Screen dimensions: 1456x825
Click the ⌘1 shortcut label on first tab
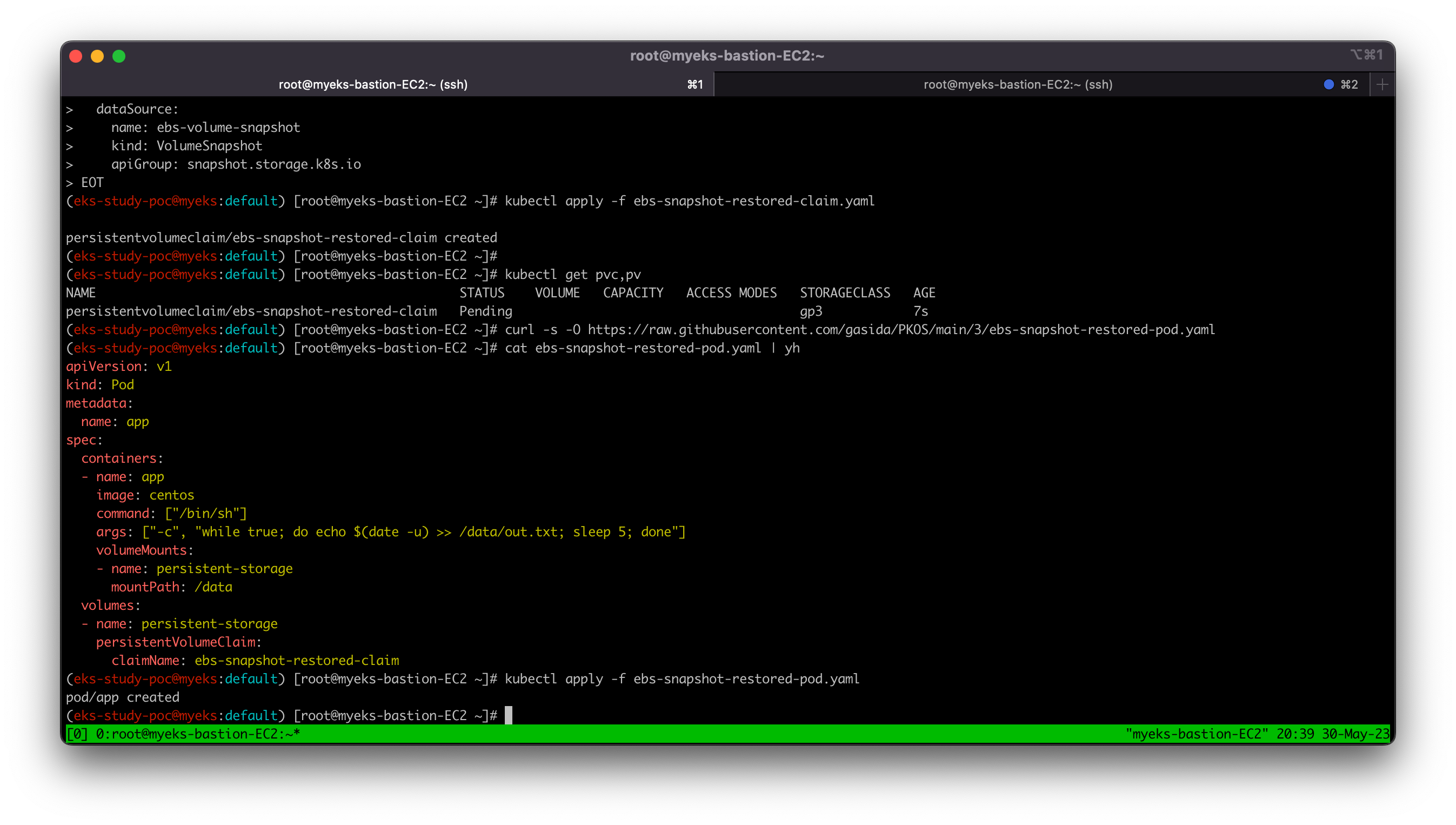pyautogui.click(x=695, y=84)
